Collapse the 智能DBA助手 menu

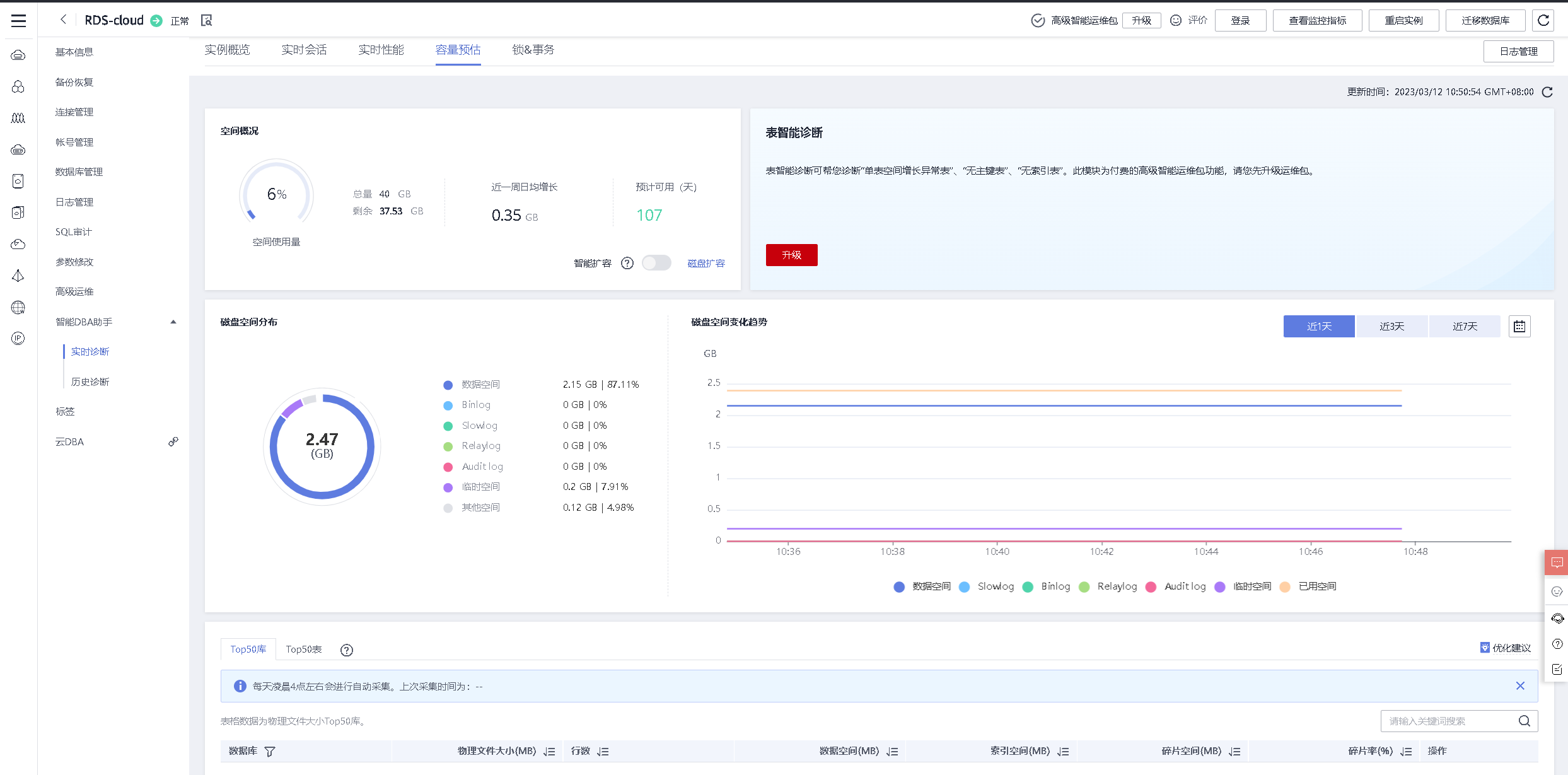(x=173, y=322)
